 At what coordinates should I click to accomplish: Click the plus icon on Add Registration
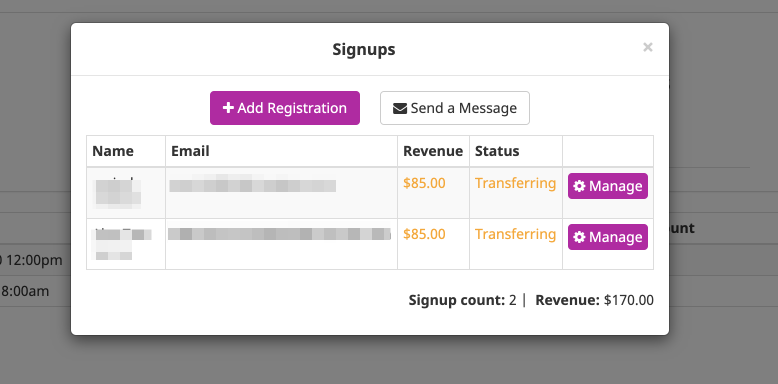[228, 108]
